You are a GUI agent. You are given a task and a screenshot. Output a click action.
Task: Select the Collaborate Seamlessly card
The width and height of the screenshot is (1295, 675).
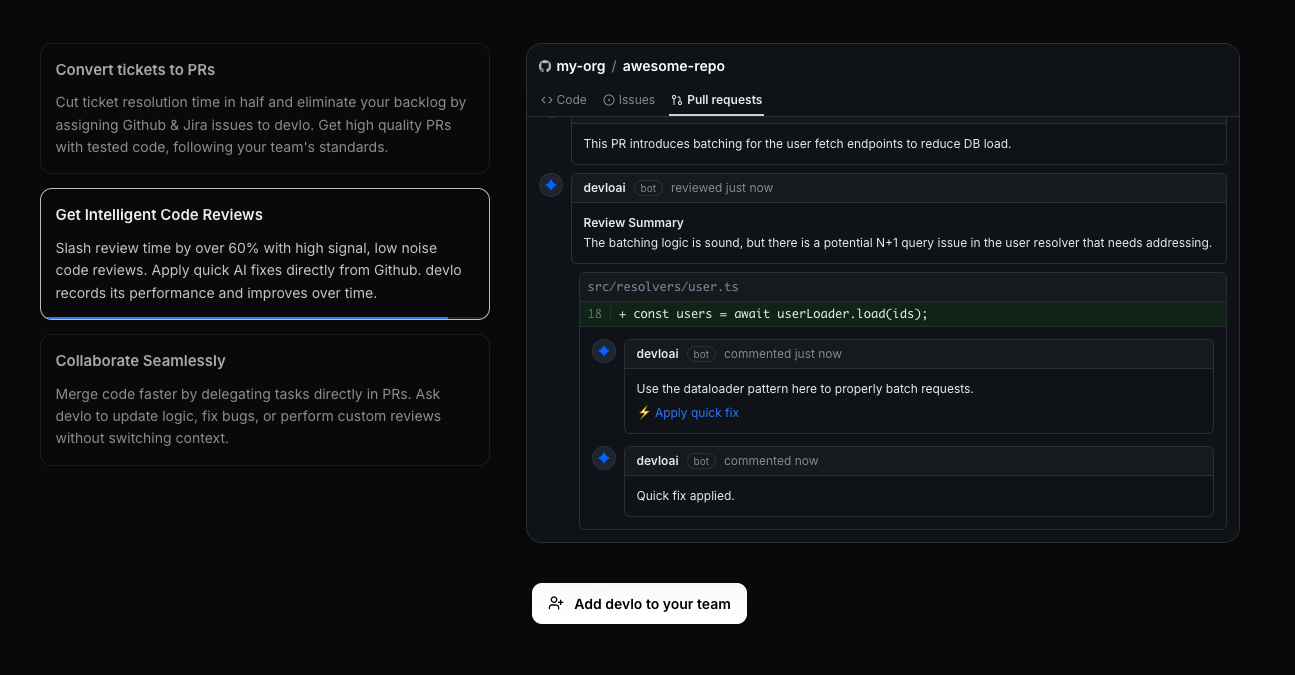pos(265,400)
